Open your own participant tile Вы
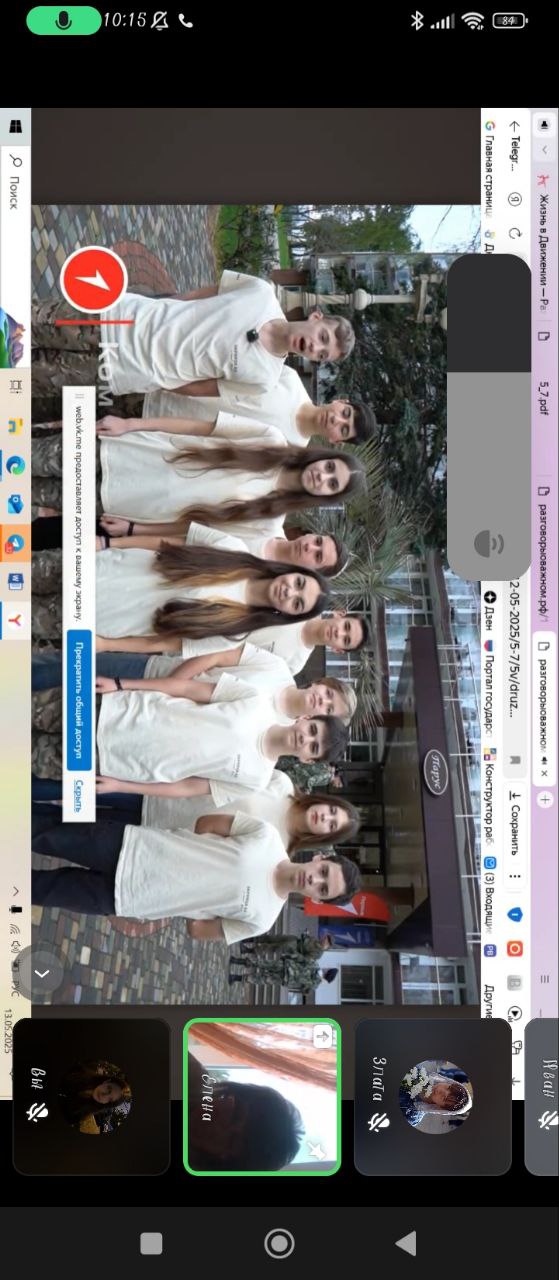Viewport: 559px width, 1280px height. [92, 1096]
